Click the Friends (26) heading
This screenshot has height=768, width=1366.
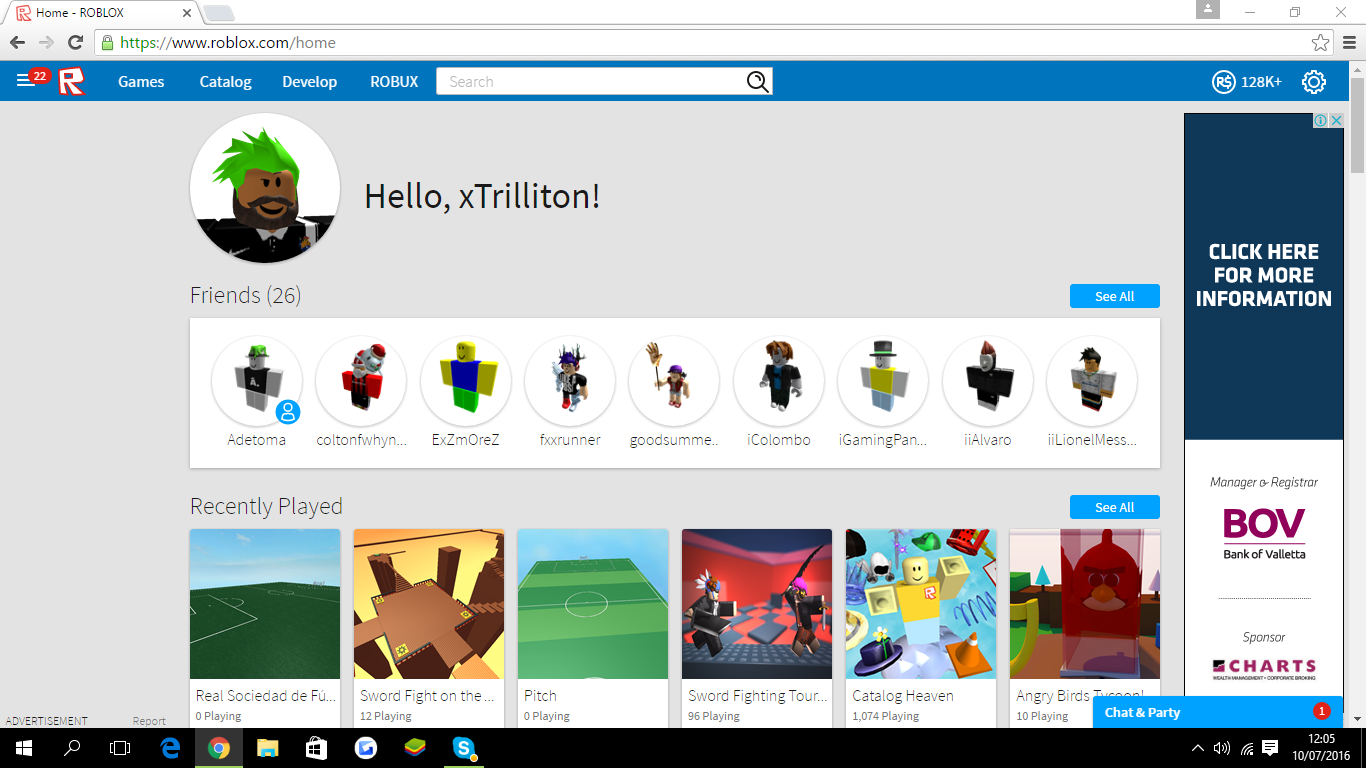pyautogui.click(x=245, y=295)
